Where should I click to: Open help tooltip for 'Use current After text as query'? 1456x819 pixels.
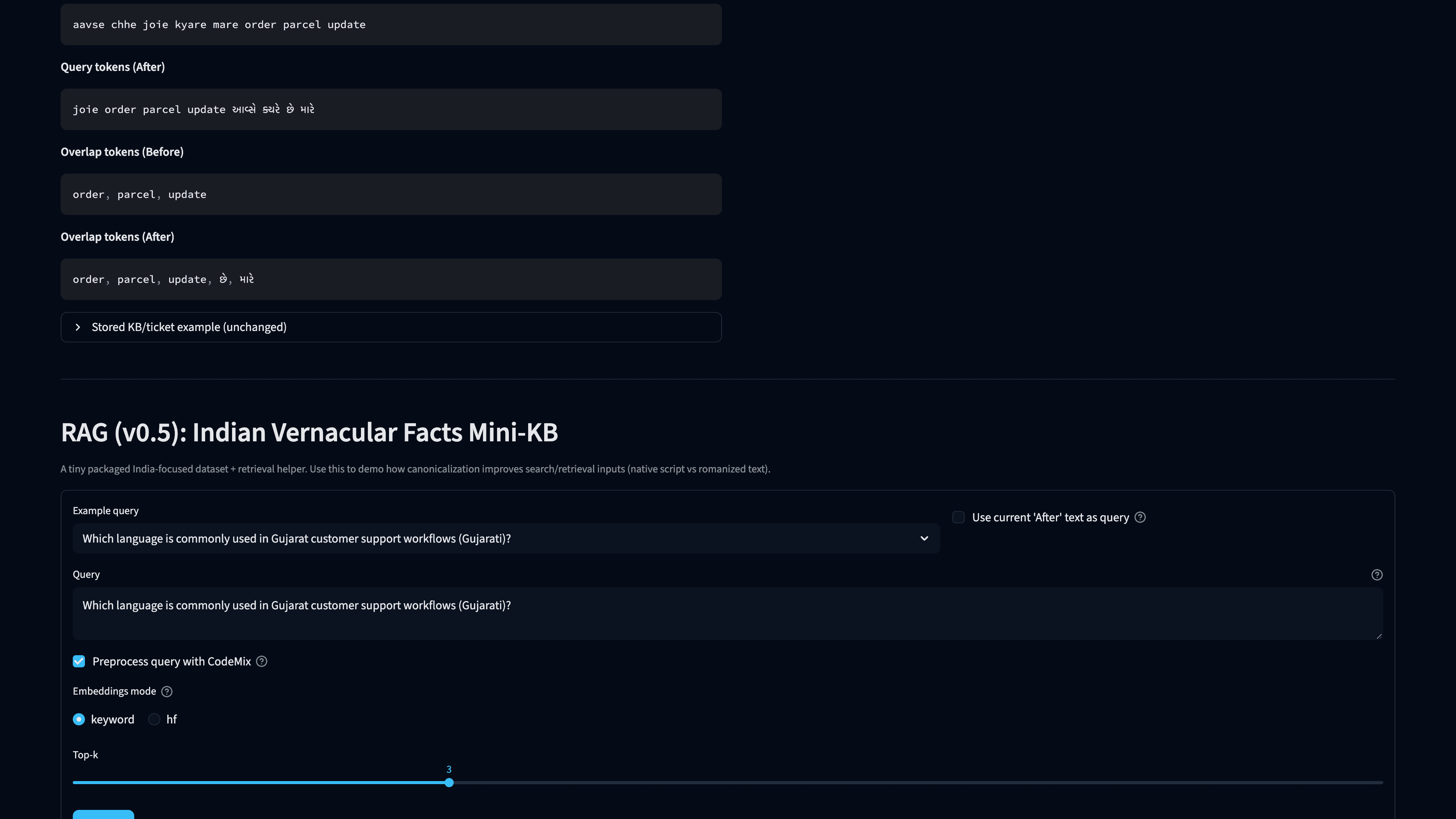tap(1140, 517)
